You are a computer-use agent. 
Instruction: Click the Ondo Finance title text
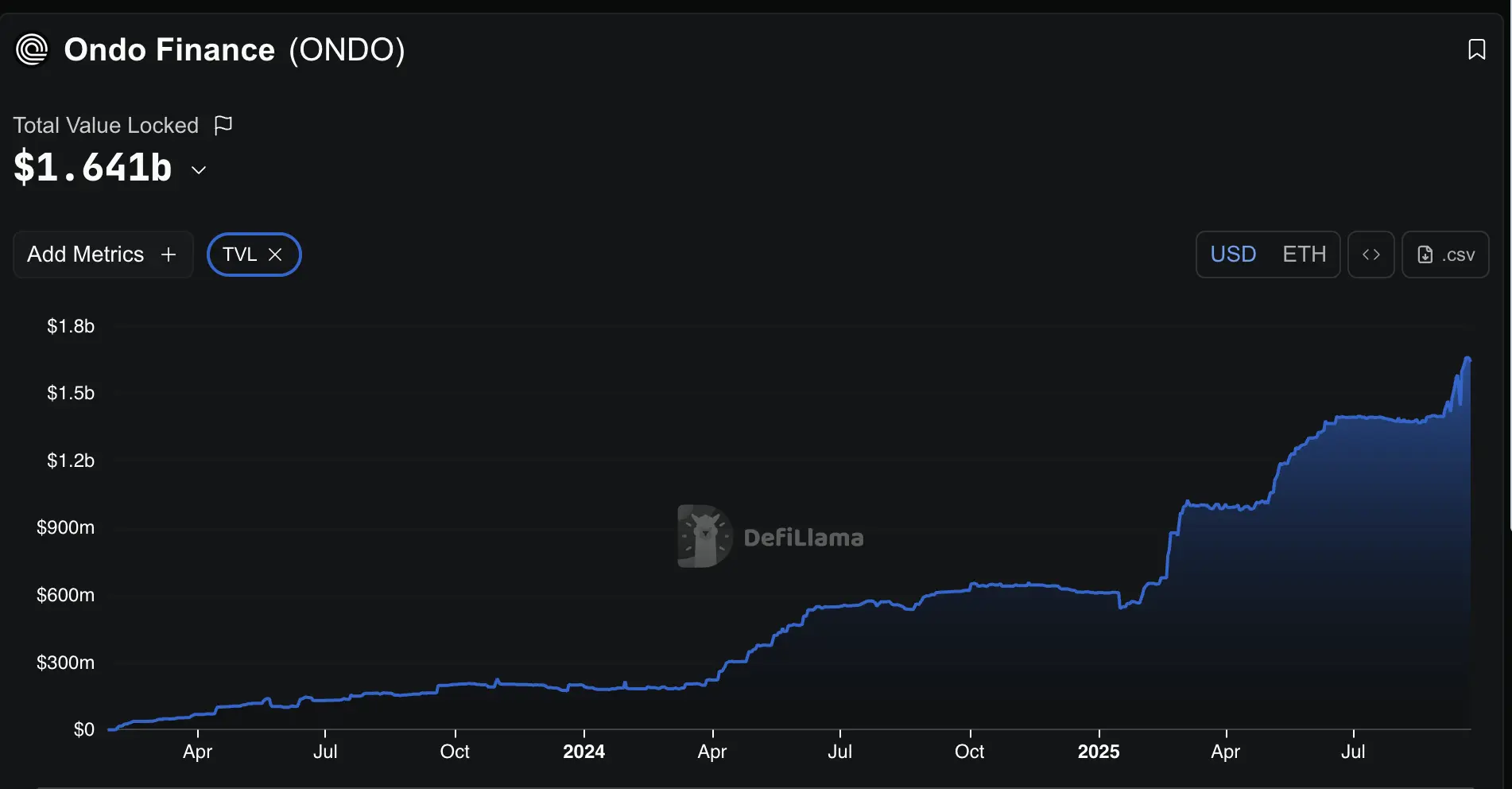169,50
